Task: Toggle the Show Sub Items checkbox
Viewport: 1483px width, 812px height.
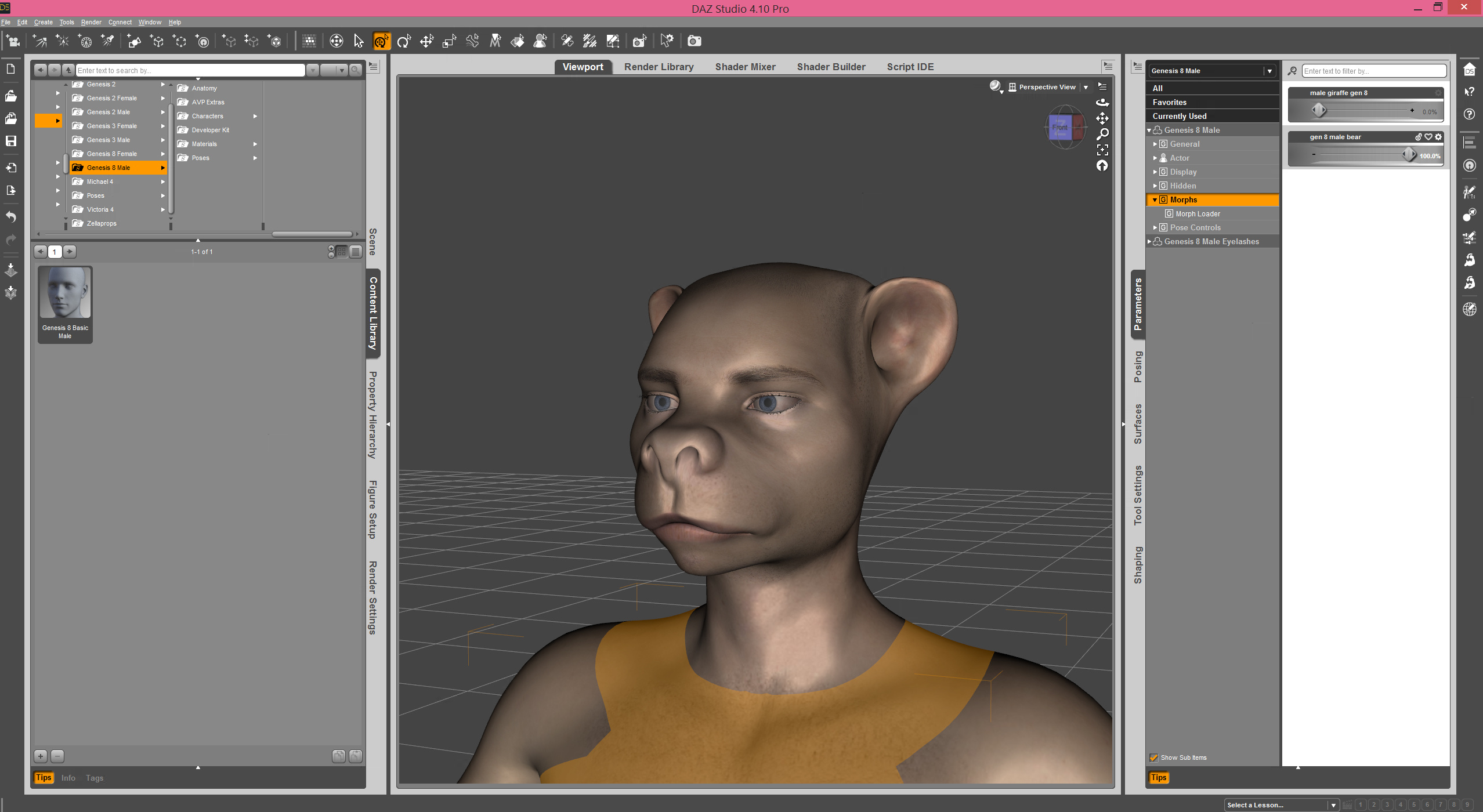Action: (1154, 757)
